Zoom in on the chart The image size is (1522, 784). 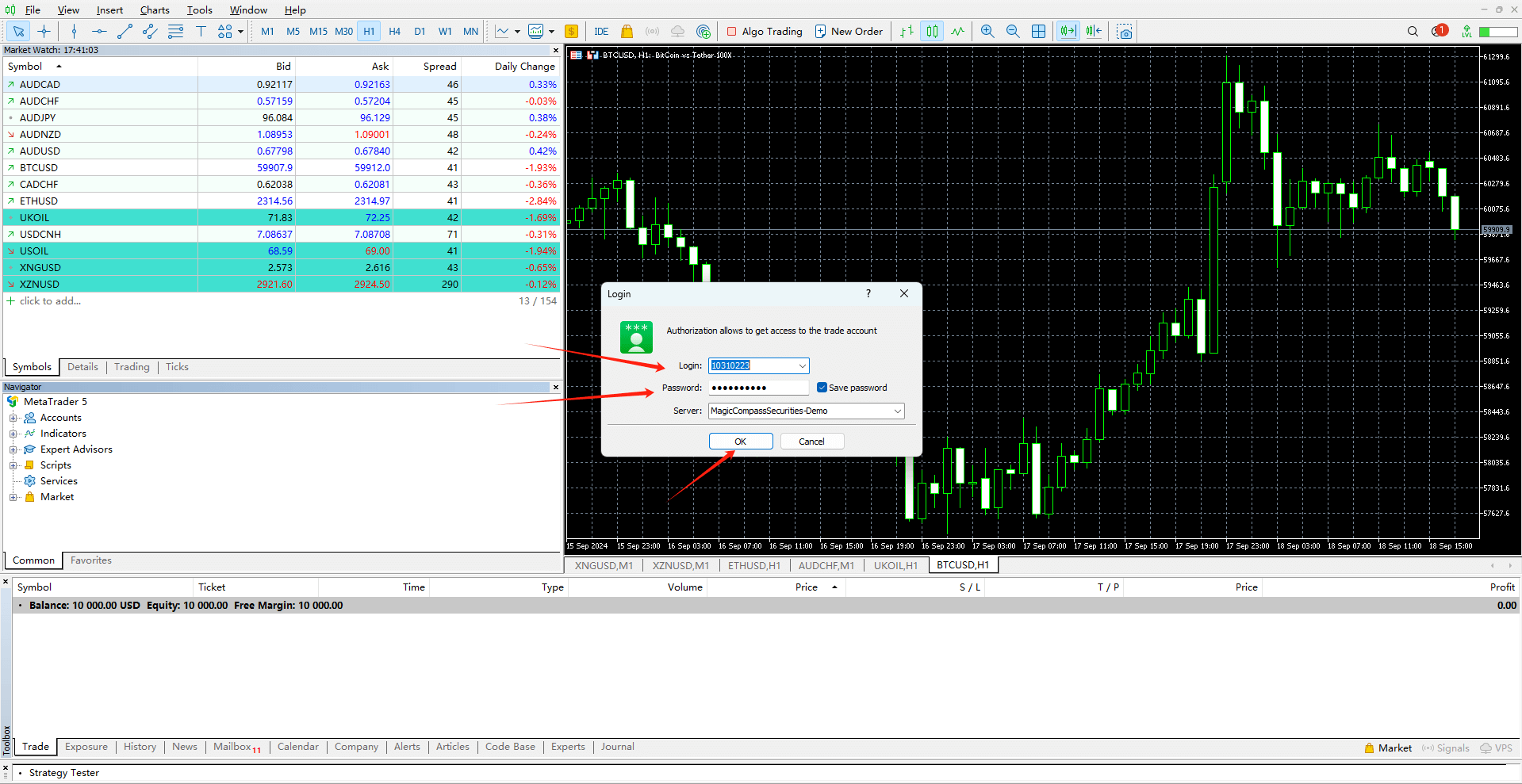click(x=987, y=32)
